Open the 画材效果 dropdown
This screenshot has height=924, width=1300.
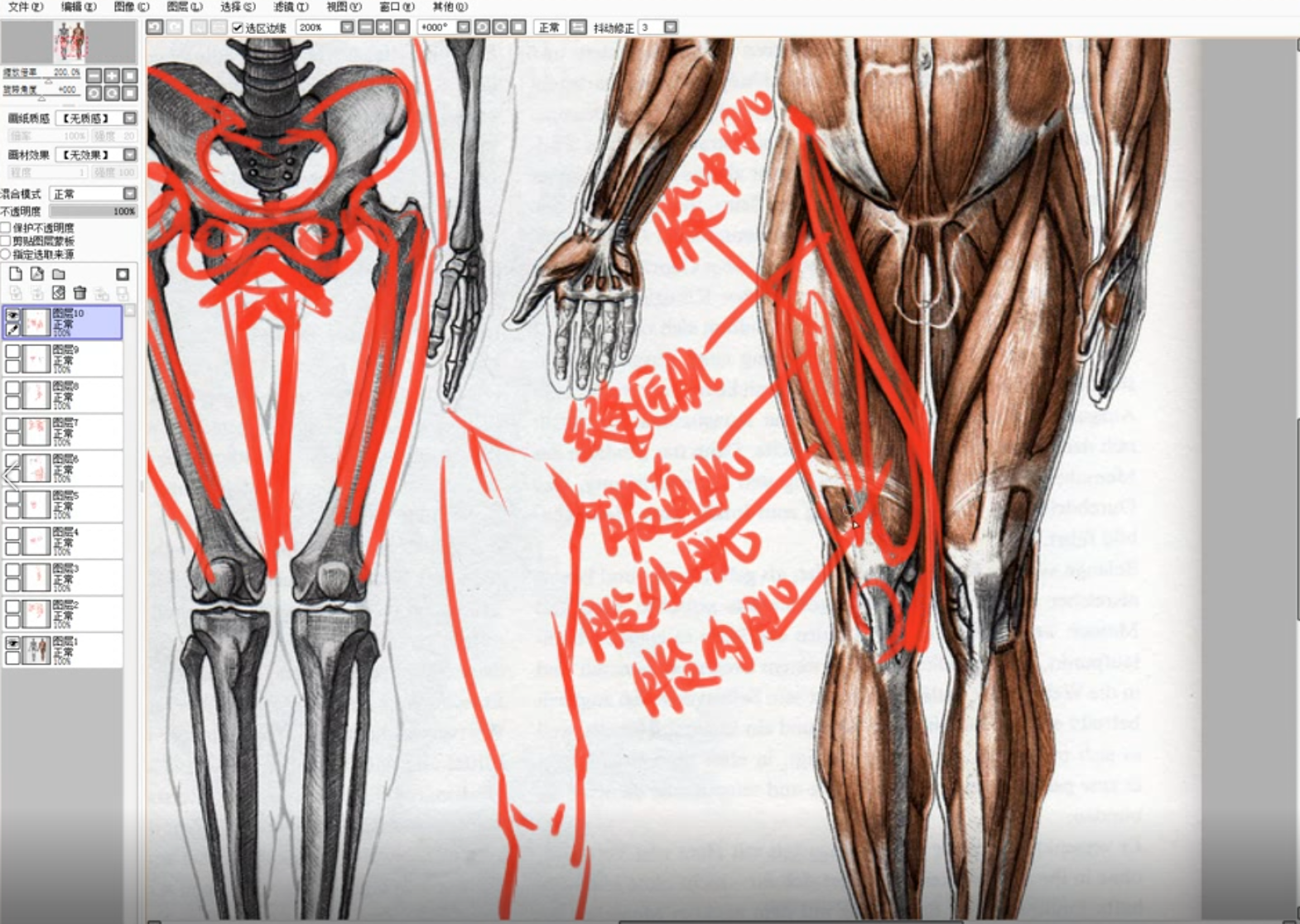(130, 155)
